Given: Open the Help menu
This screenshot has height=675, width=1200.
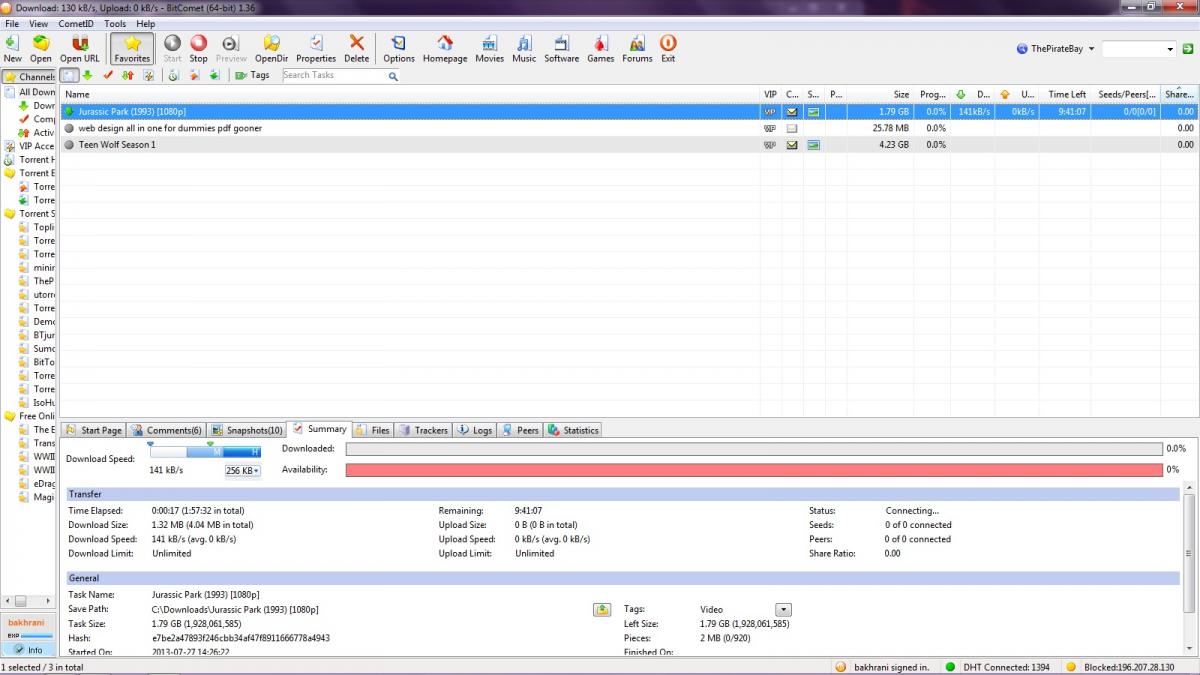Looking at the screenshot, I should pyautogui.click(x=146, y=23).
